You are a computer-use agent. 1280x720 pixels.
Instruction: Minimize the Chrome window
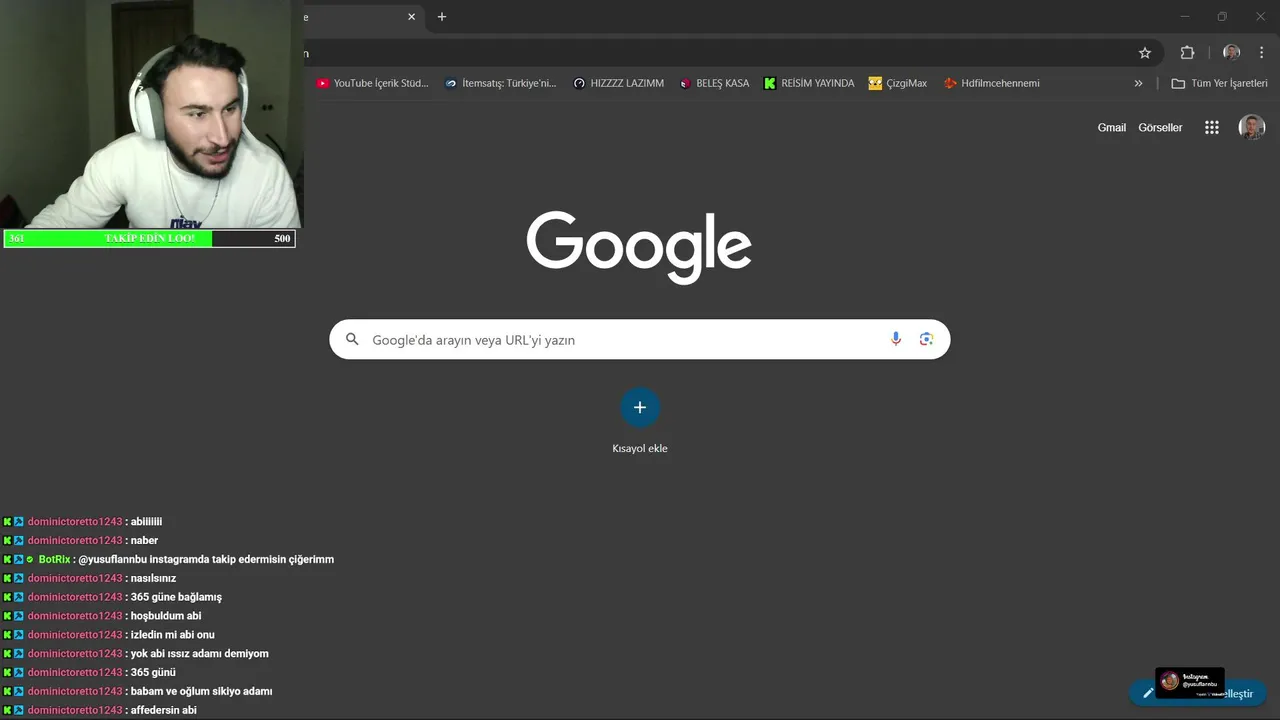[x=1185, y=17]
